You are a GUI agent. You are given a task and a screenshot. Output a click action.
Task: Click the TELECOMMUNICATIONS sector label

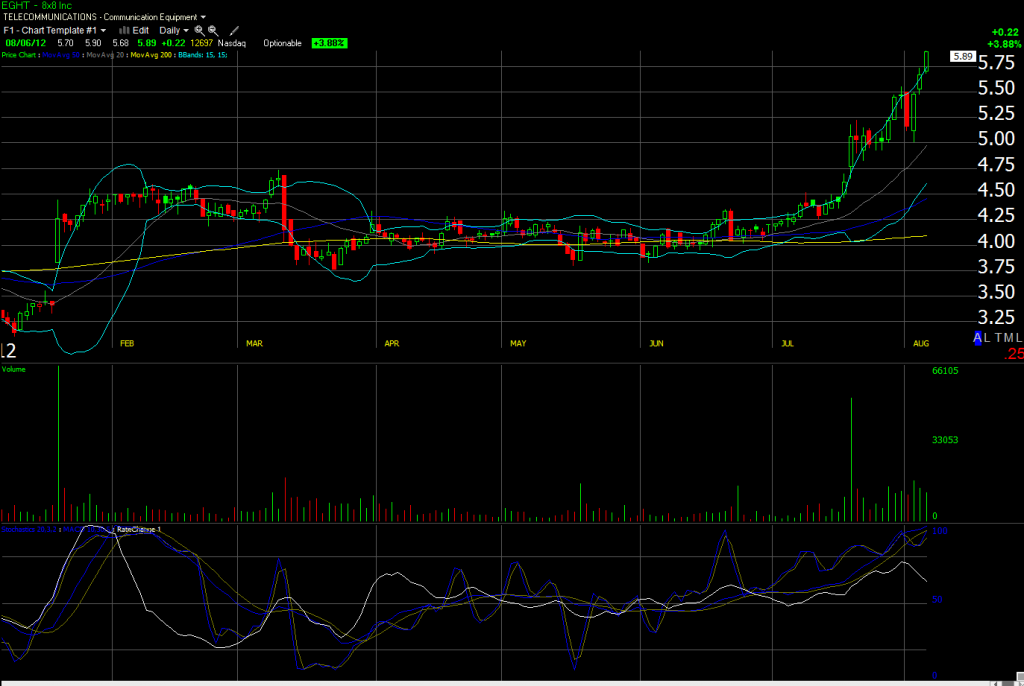click(x=50, y=17)
